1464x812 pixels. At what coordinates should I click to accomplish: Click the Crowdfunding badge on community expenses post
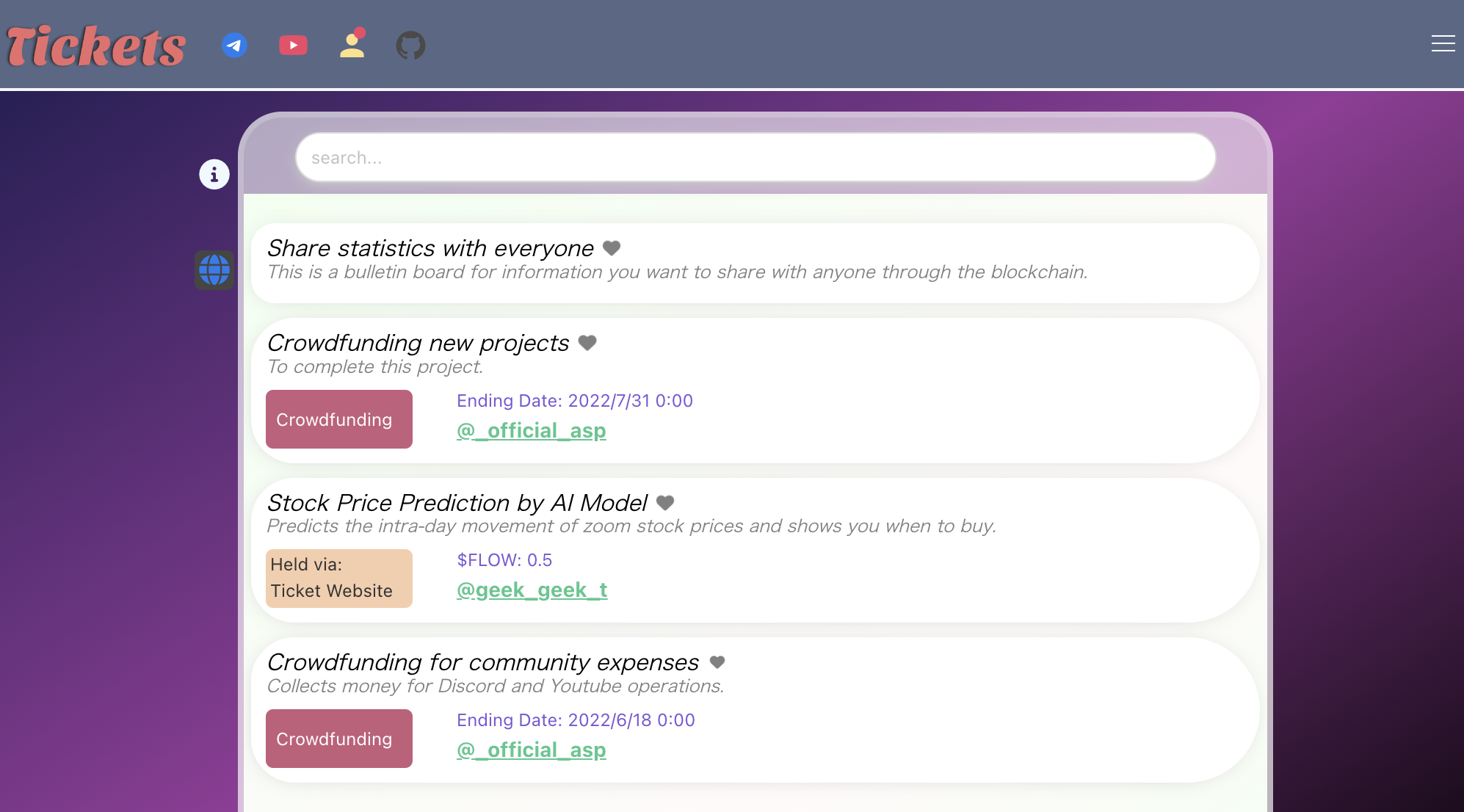[x=338, y=739]
